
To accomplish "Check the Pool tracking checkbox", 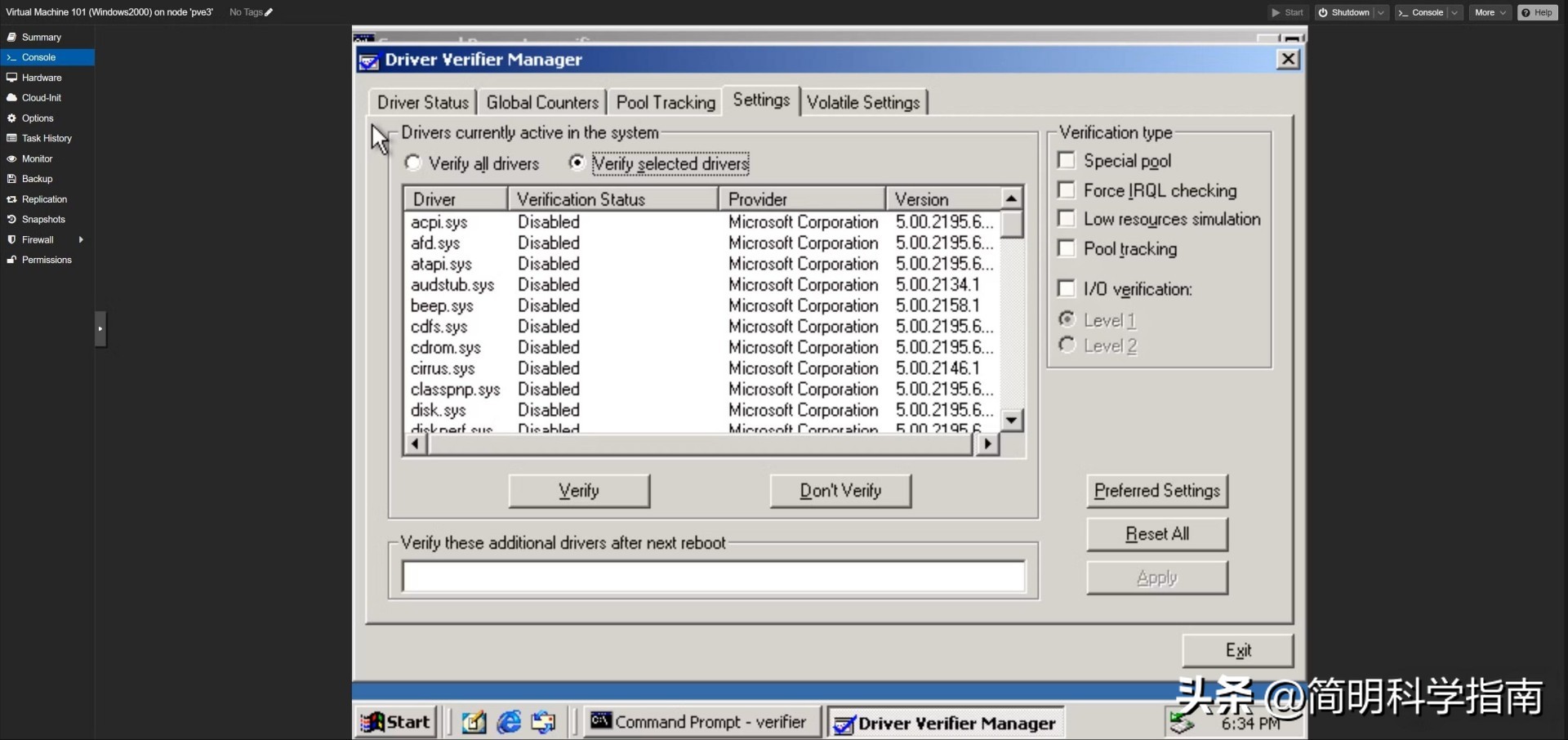I will click(x=1067, y=248).
